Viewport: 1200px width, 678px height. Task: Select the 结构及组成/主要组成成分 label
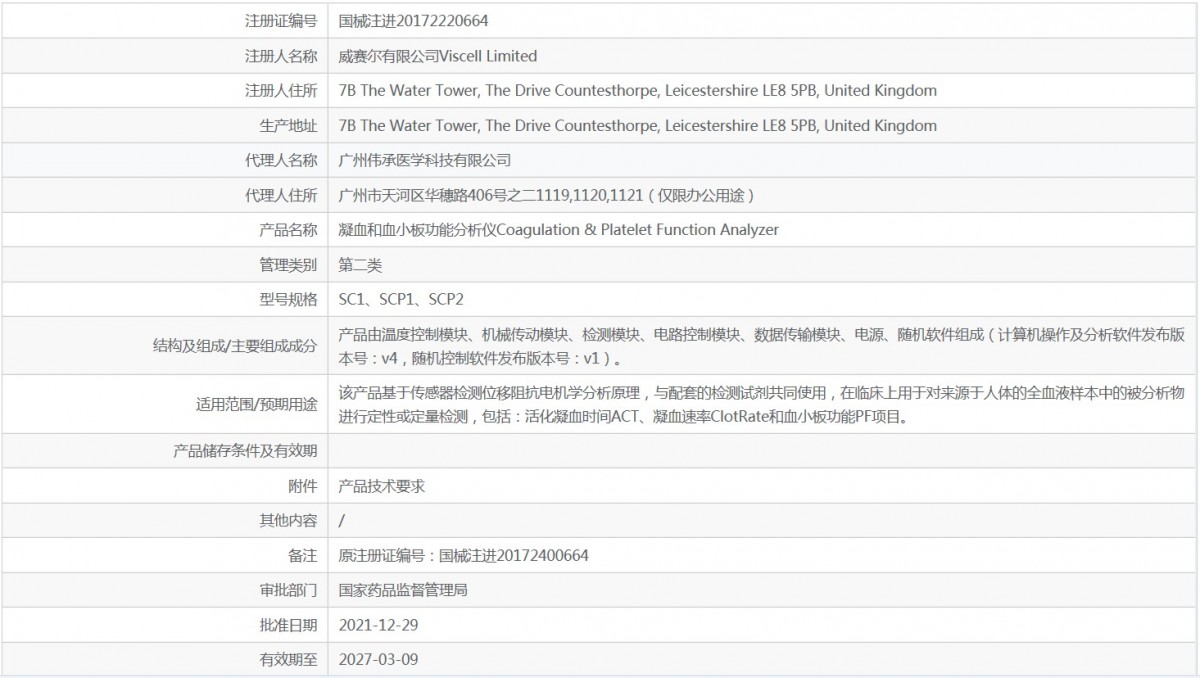click(x=233, y=346)
